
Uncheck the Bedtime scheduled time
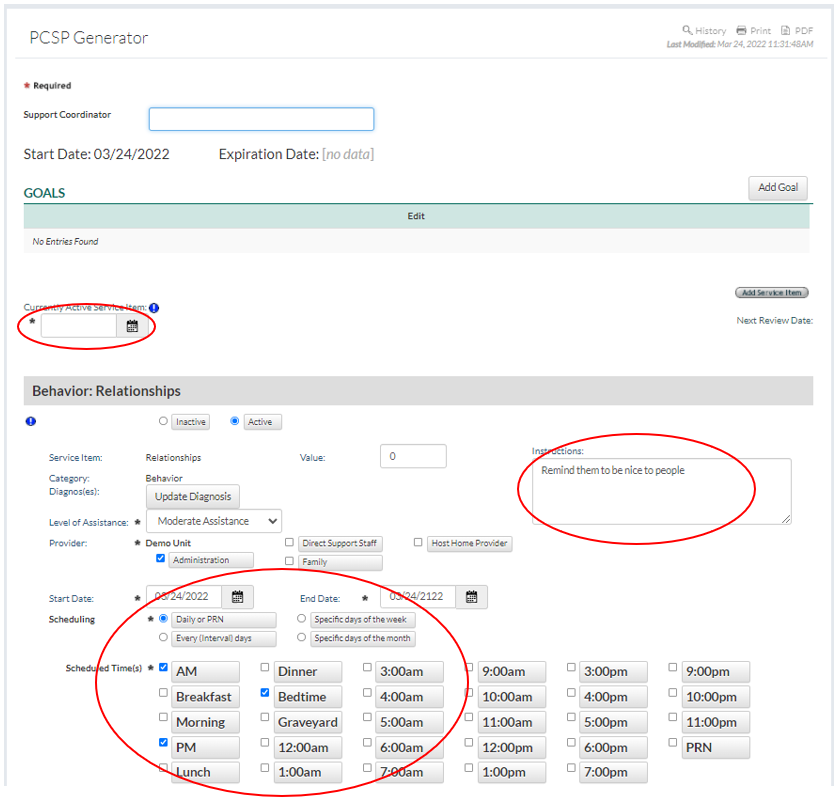pos(265,692)
